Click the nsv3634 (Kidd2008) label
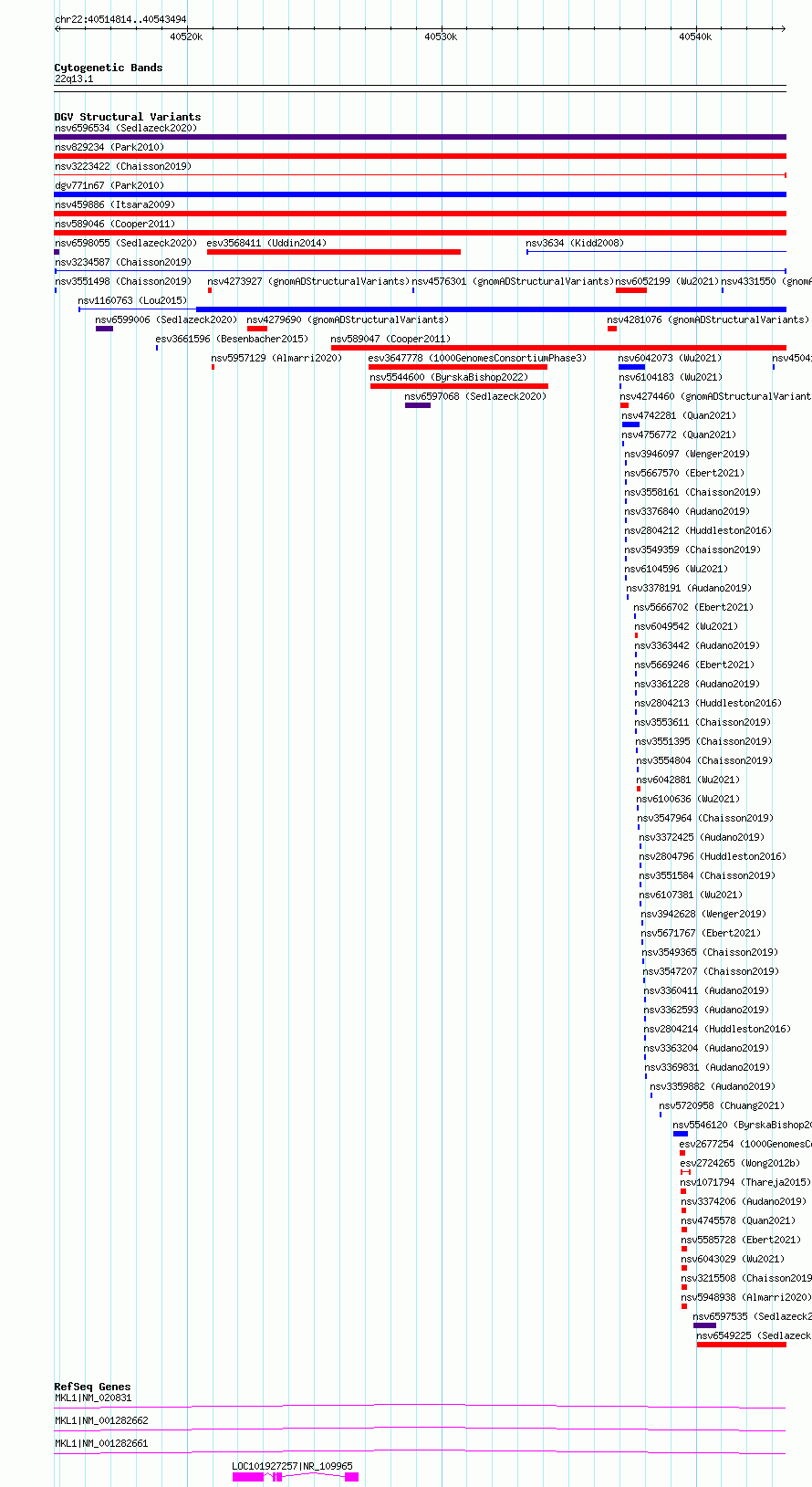 coord(575,243)
